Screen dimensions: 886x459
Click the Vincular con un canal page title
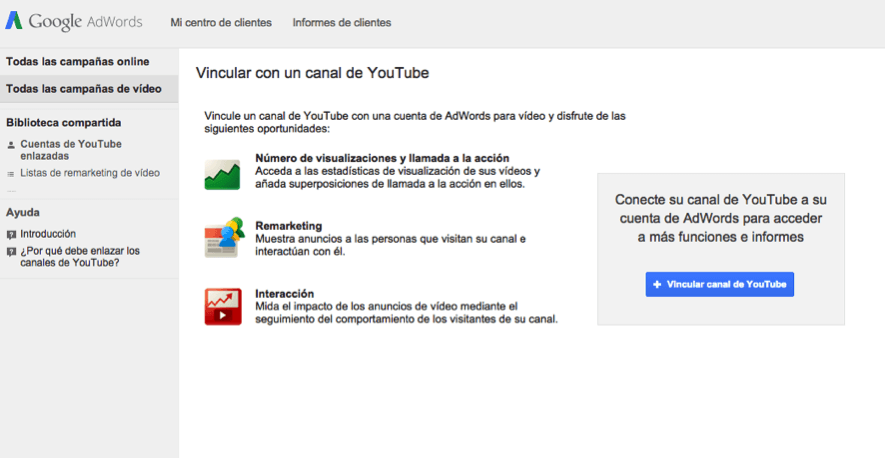(312, 73)
